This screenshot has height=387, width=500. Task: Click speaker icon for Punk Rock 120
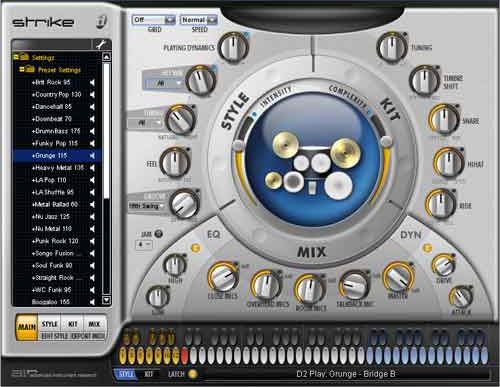tap(92, 241)
